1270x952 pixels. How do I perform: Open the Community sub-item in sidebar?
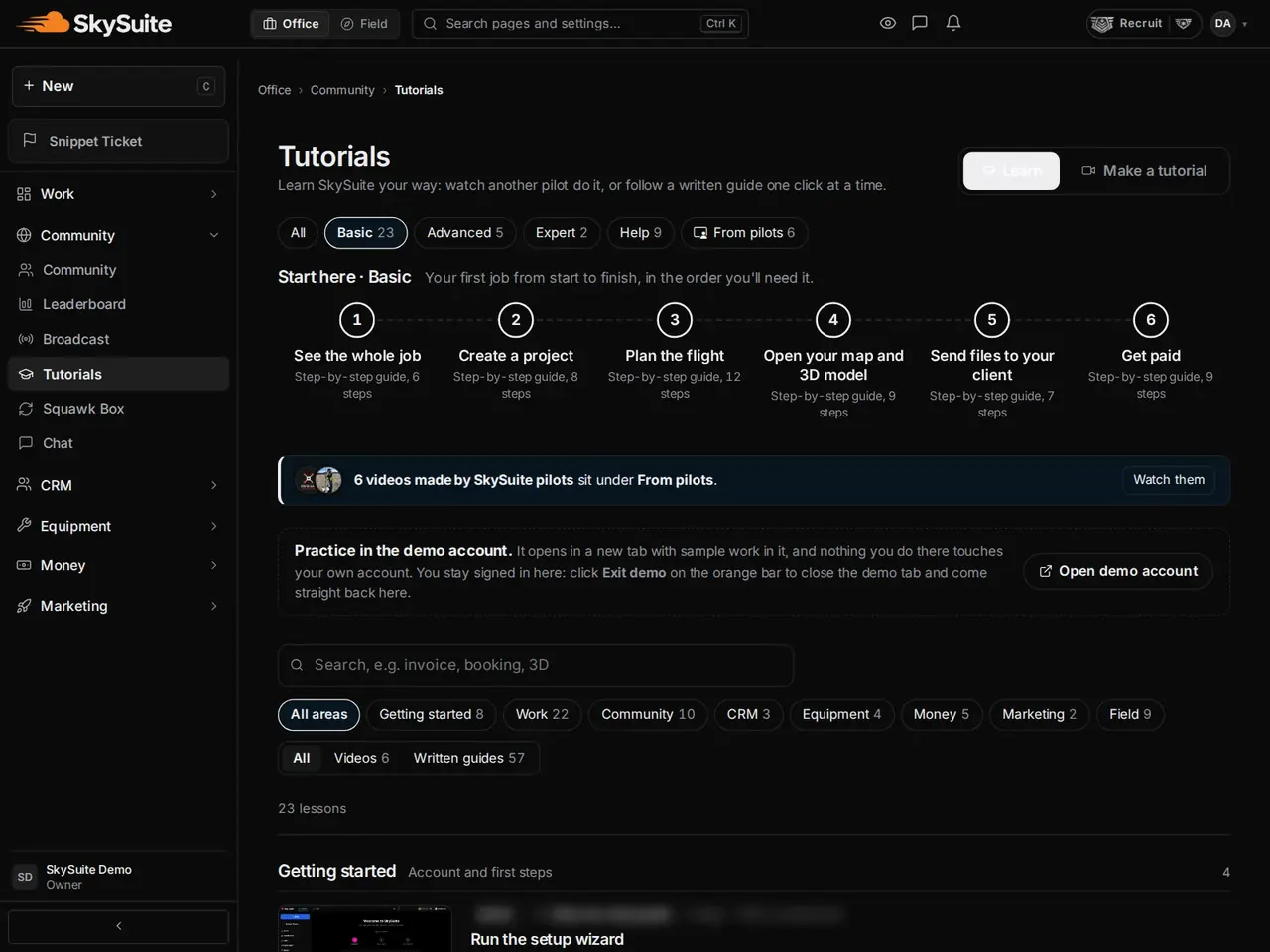[x=118, y=270]
